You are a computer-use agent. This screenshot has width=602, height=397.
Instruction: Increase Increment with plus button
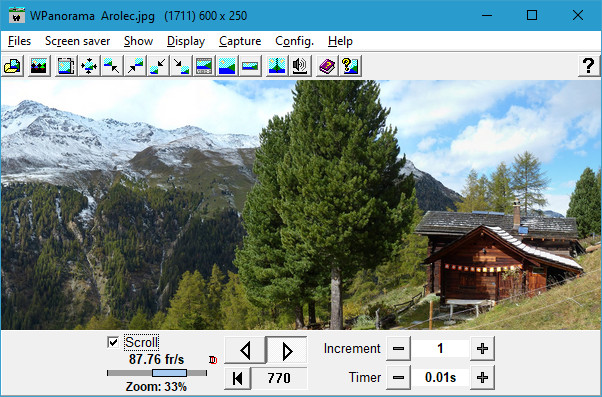[482, 349]
